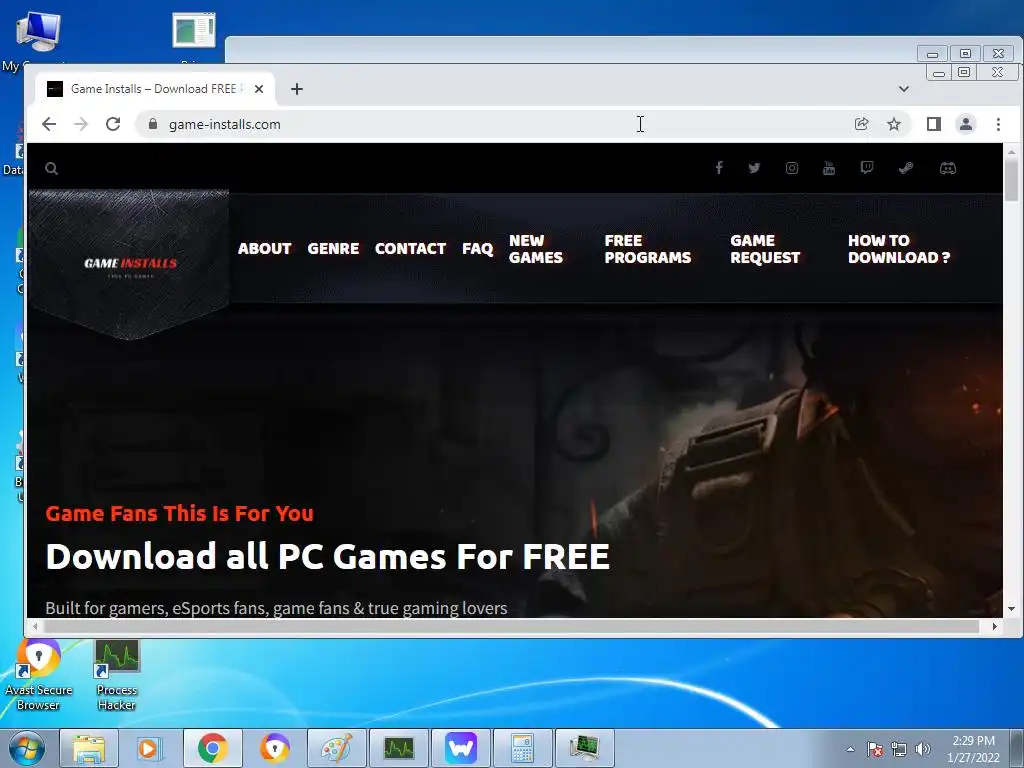Close the Game Installs tab
The width and height of the screenshot is (1024, 768).
tap(259, 89)
